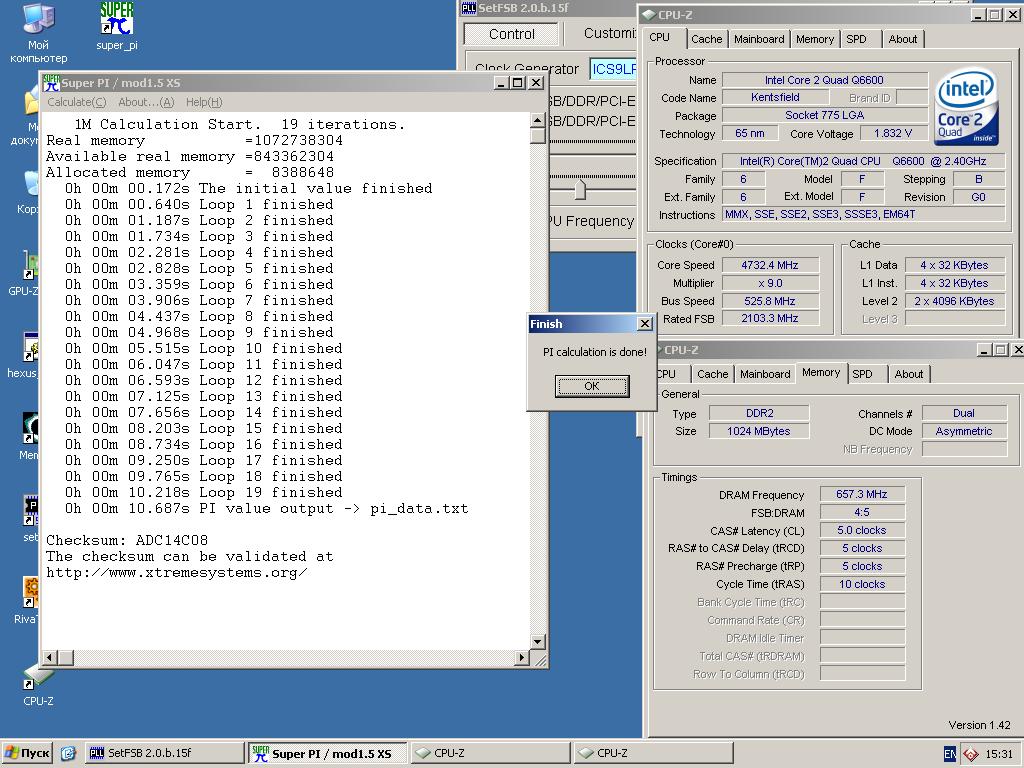Image resolution: width=1024 pixels, height=768 pixels.
Task: Click the DRAM Frequency 657.3 MHz value
Action: coord(862,494)
